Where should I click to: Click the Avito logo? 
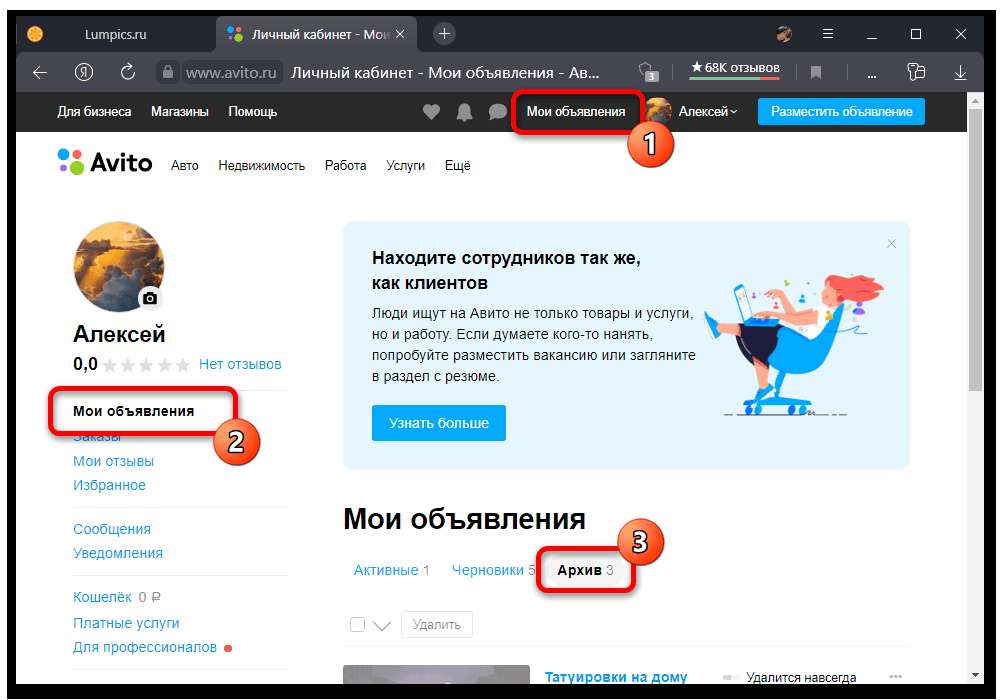[105, 163]
